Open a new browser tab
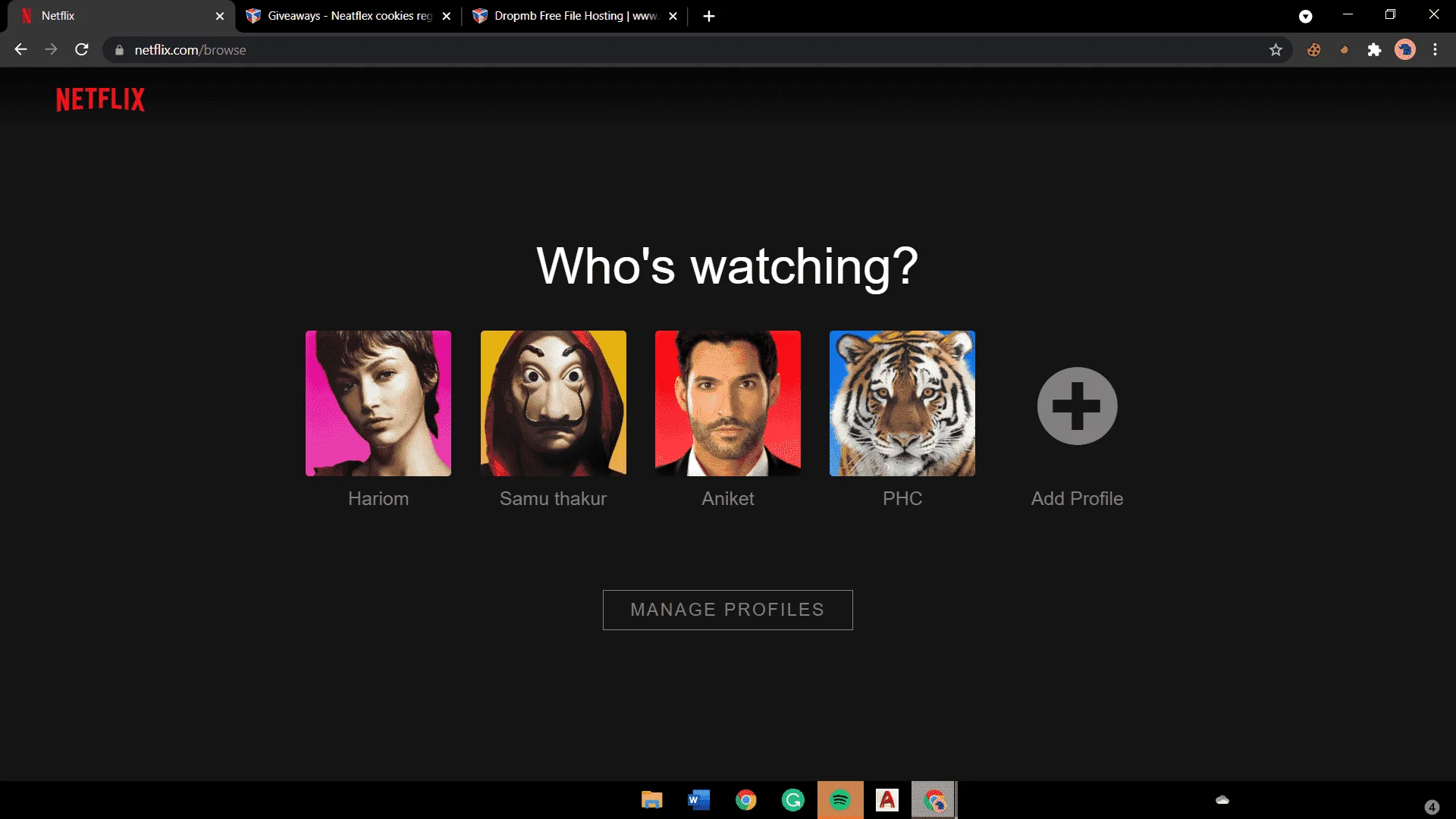 click(709, 16)
